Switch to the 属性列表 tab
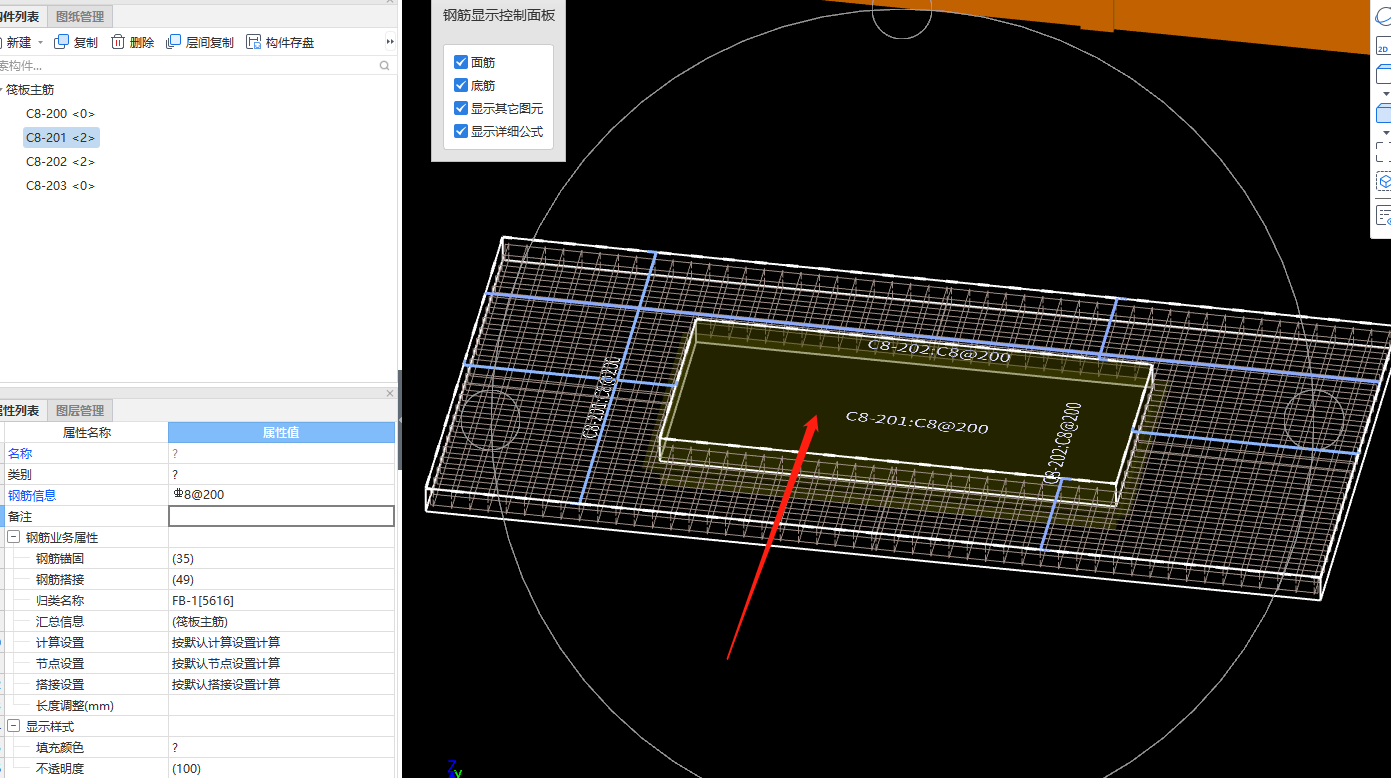Screen dimensions: 1391x778 [x=22, y=410]
